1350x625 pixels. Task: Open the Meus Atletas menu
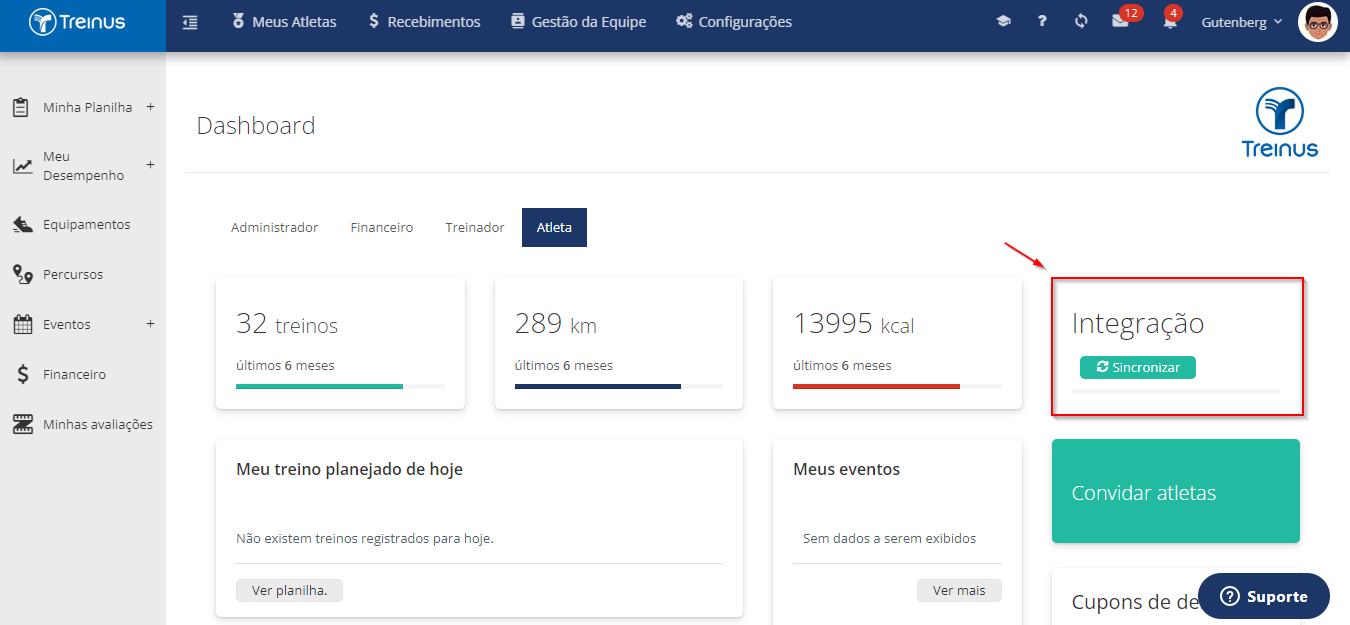(284, 21)
